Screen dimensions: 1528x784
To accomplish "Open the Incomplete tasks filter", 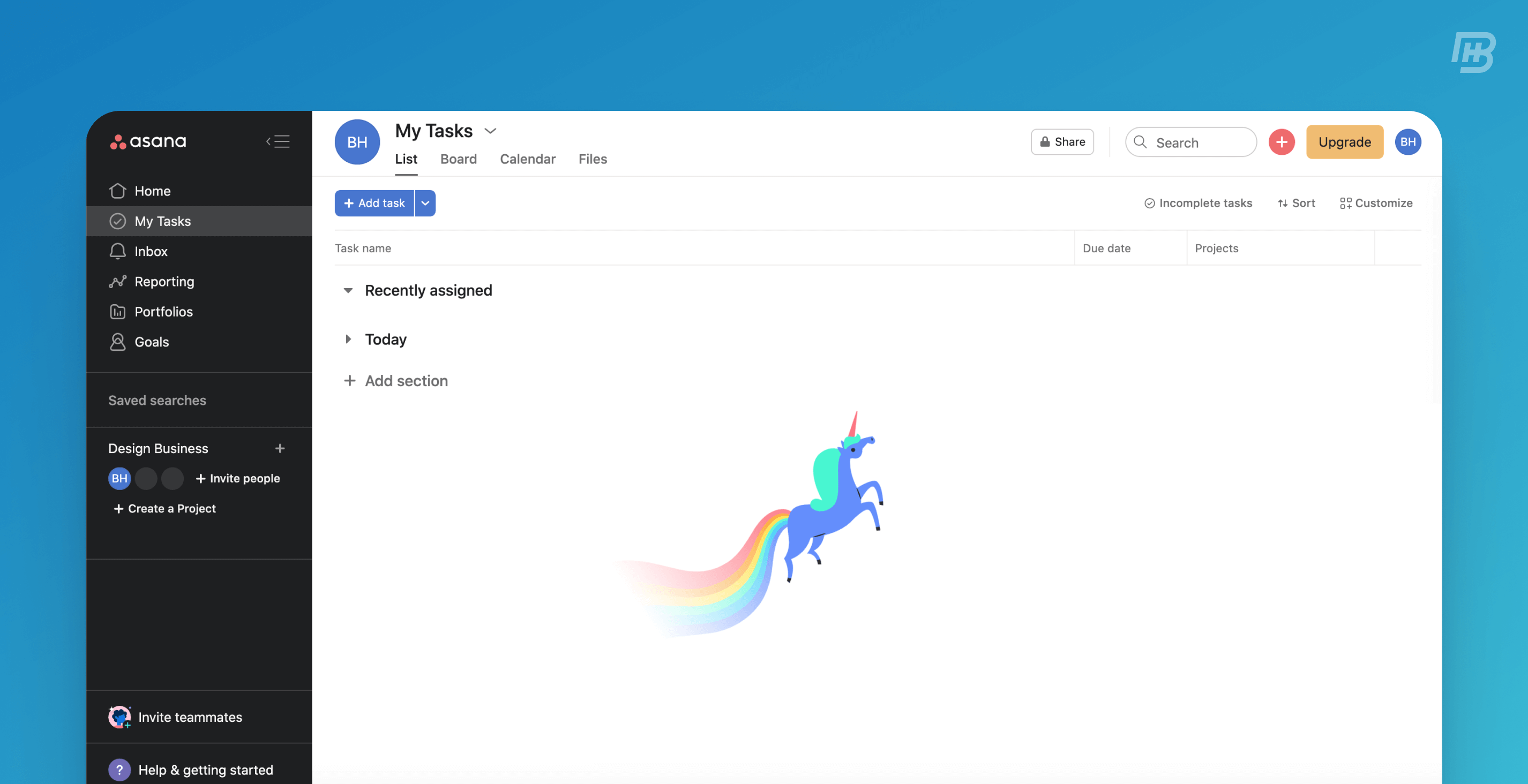I will tap(1197, 203).
